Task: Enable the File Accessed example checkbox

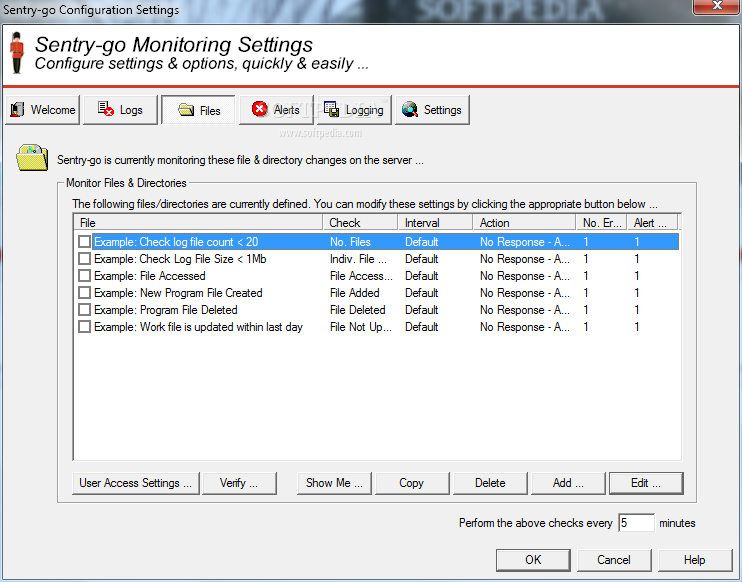Action: click(x=84, y=276)
